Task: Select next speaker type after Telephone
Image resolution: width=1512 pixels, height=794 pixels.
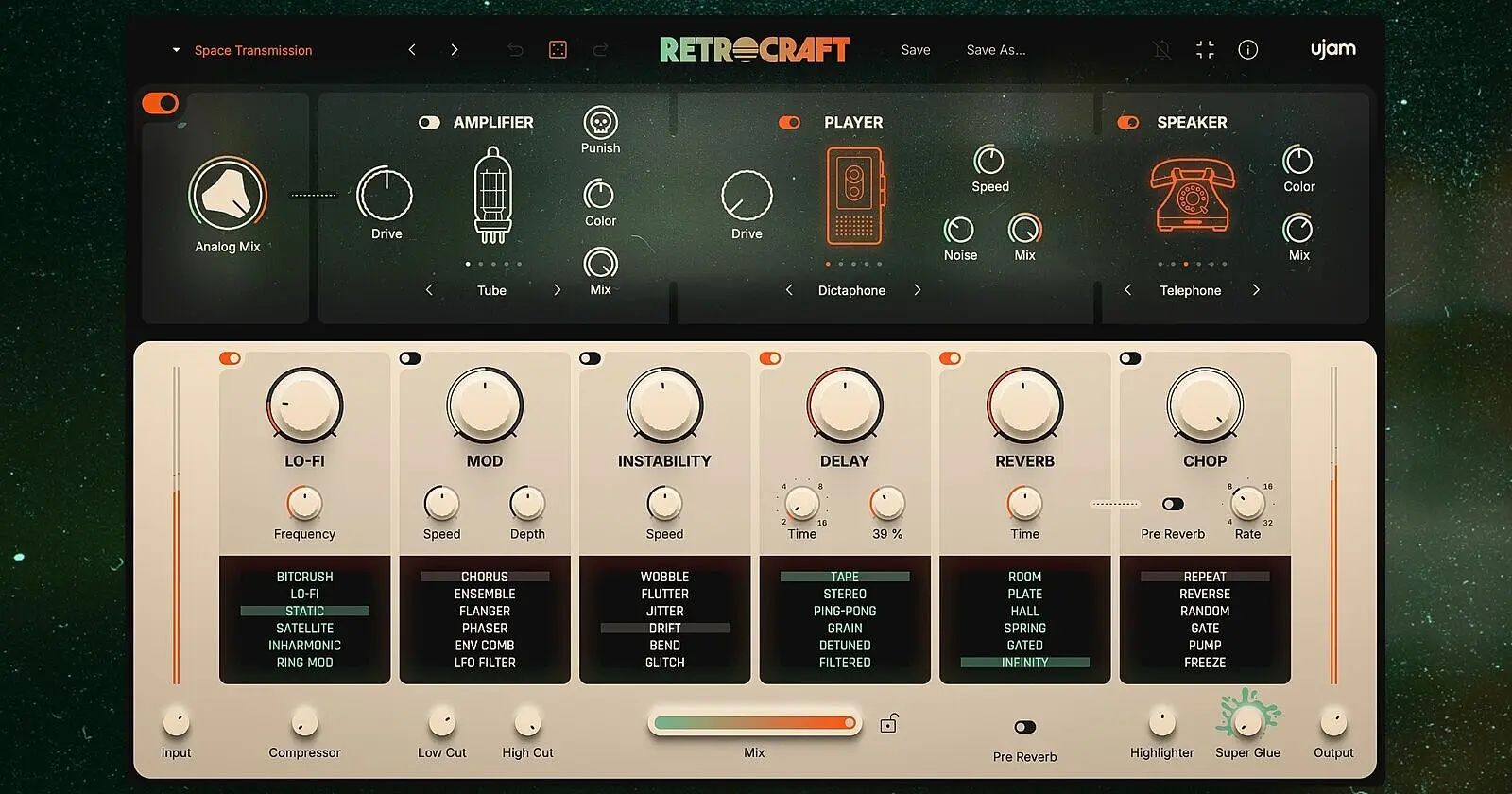Action: pyautogui.click(x=1256, y=290)
